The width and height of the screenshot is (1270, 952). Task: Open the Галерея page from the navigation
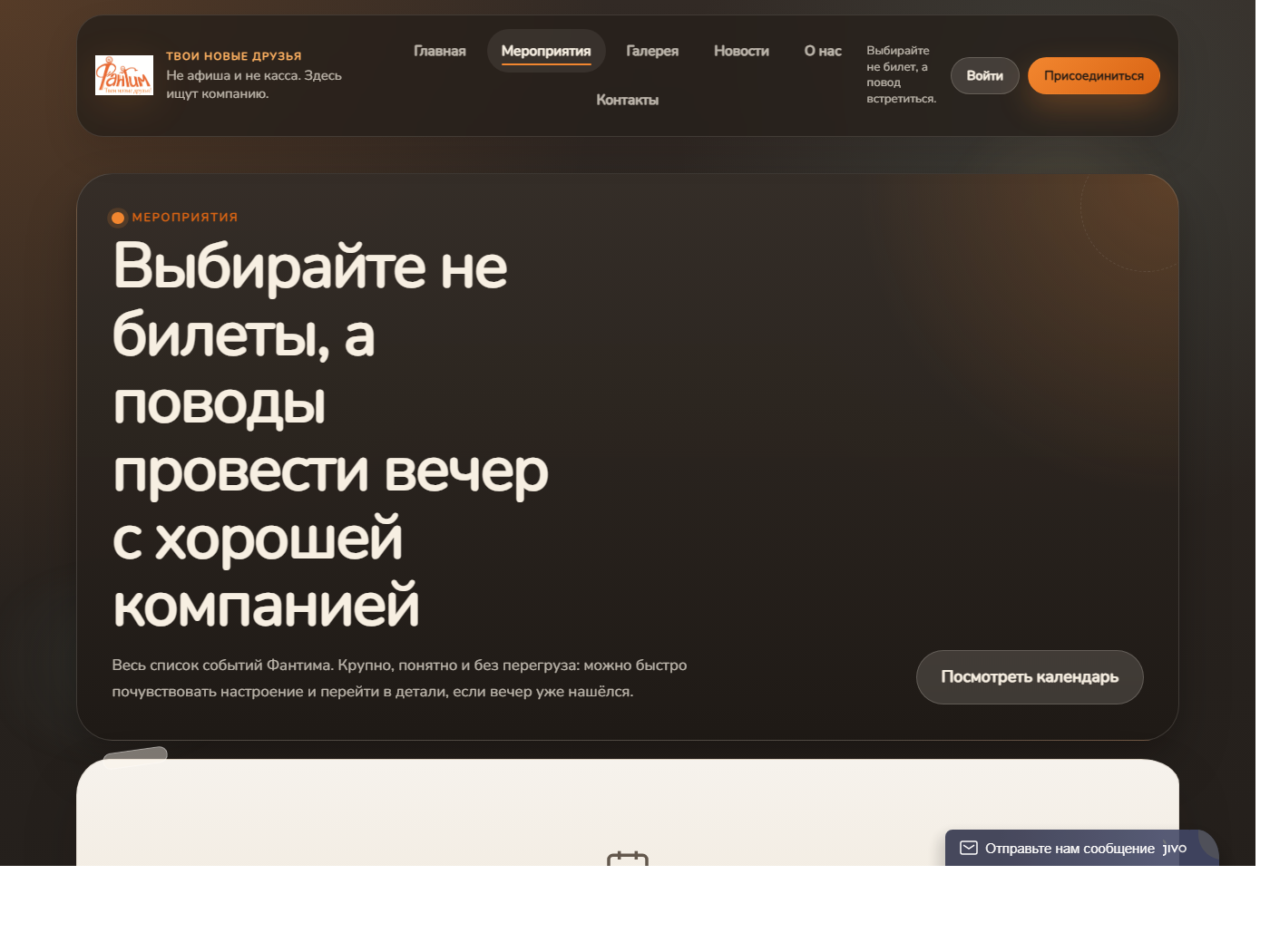[x=652, y=52]
